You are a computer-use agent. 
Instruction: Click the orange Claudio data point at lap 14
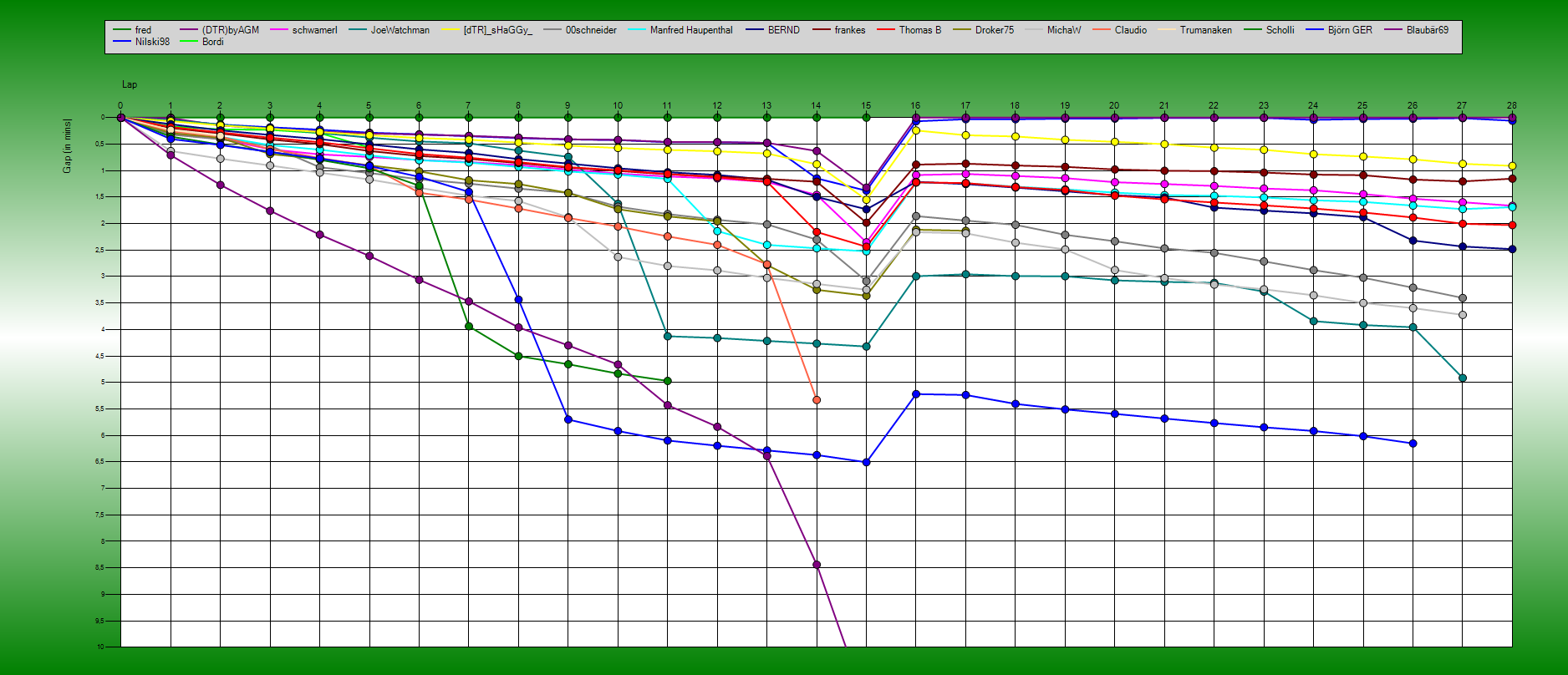(x=817, y=400)
